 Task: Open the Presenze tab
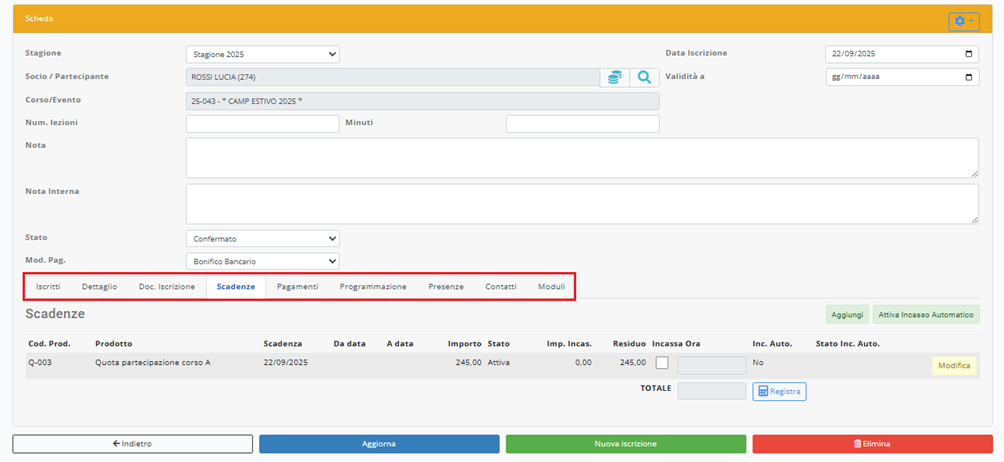[x=446, y=287]
